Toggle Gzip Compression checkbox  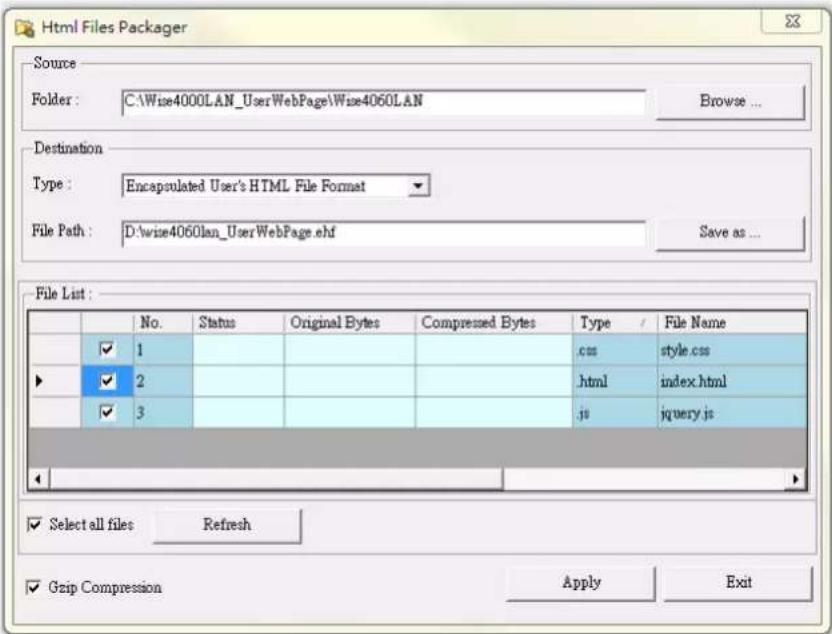click(33, 587)
